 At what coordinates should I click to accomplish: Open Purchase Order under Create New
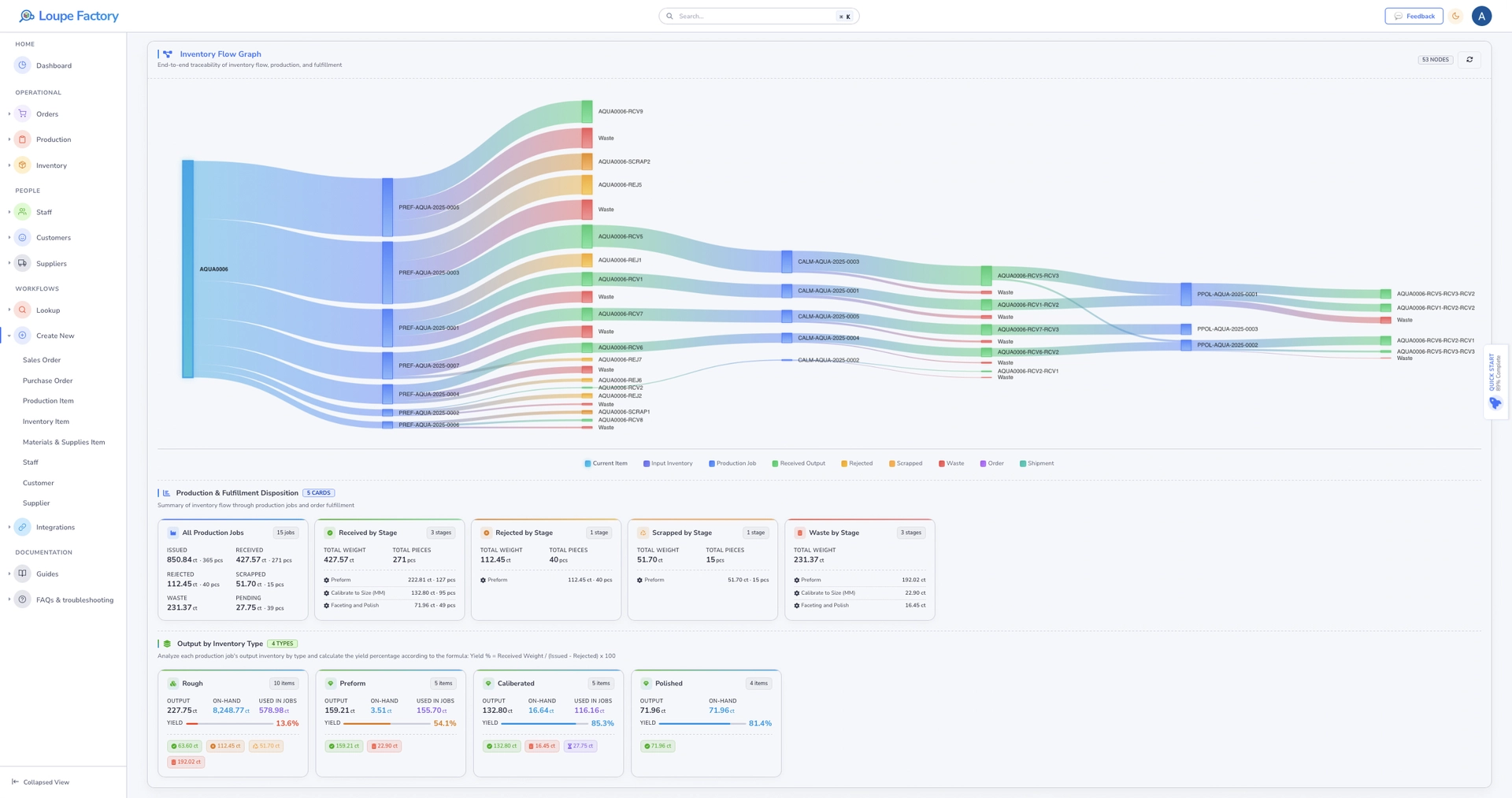(47, 380)
